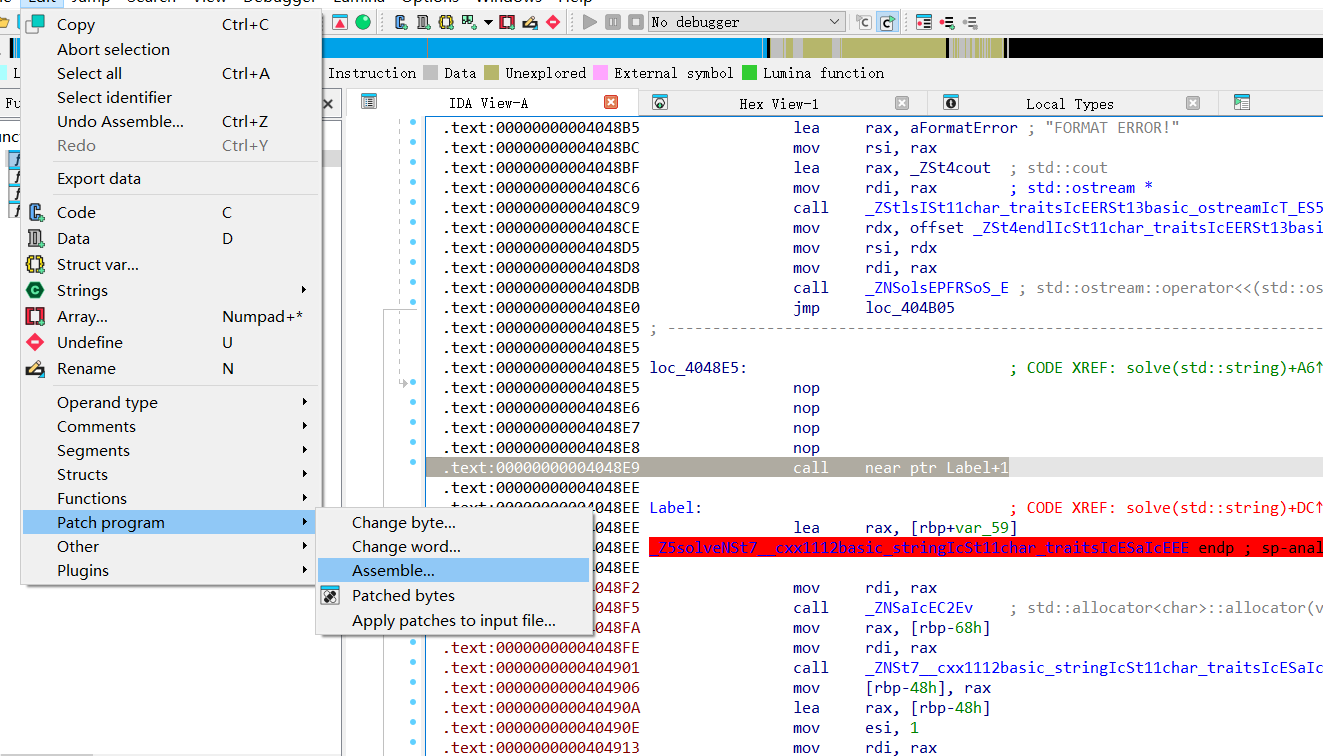Click the Rename pencil icon in toolbar

530,22
